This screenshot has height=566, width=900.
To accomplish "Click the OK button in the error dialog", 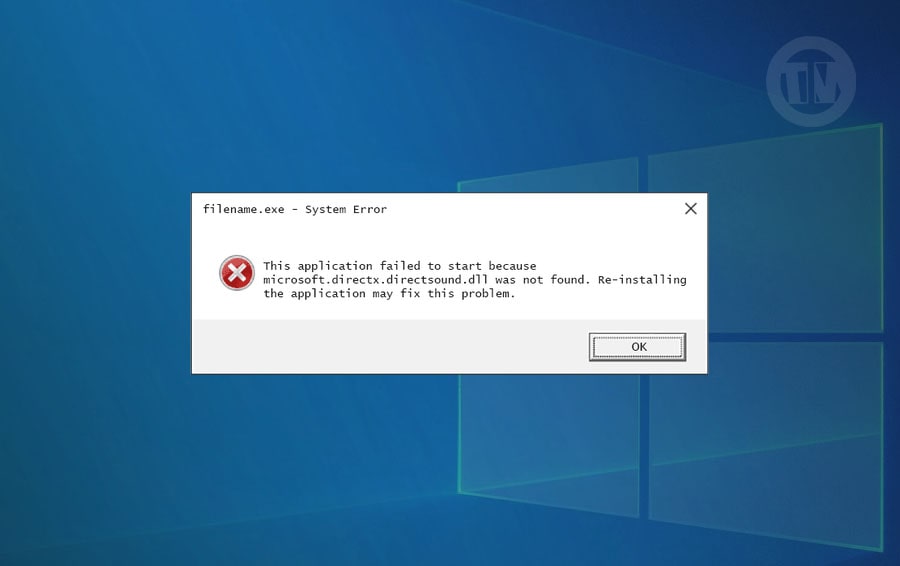I will (637, 347).
